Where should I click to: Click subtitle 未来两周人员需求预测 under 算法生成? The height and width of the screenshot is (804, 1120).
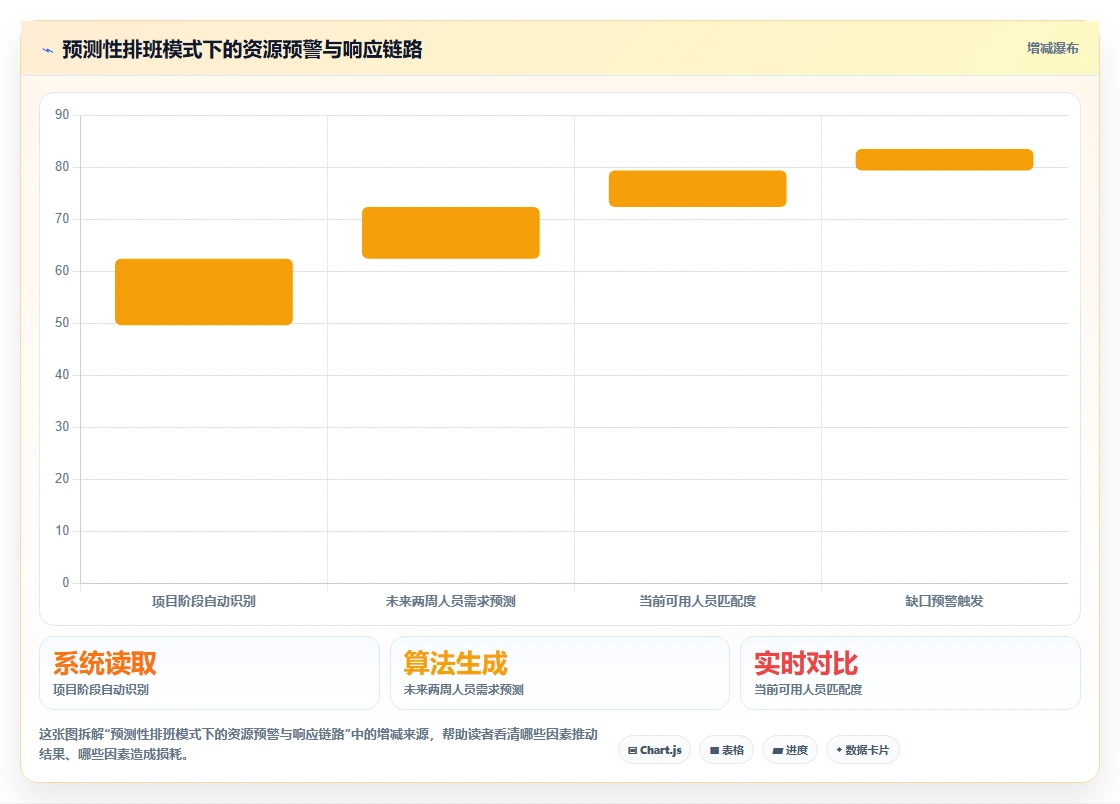tap(464, 689)
